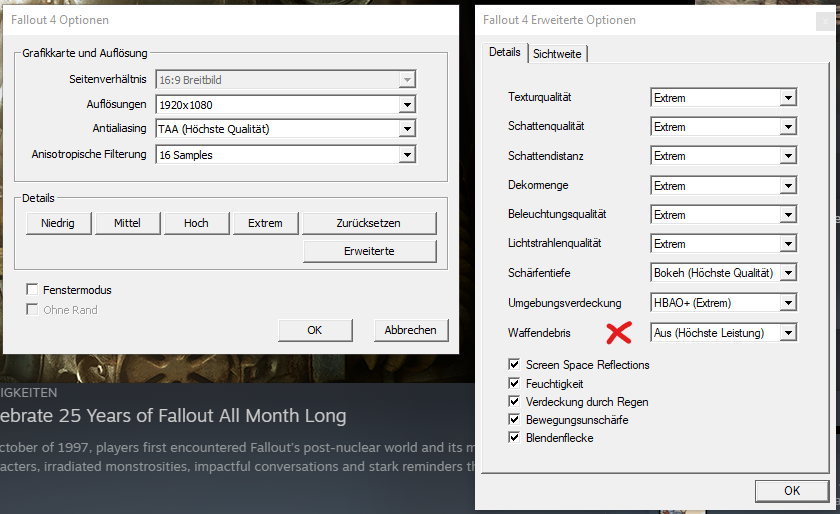Expand the Lichtstrahlenqualität dropdown
This screenshot has height=514, width=840.
(723, 244)
